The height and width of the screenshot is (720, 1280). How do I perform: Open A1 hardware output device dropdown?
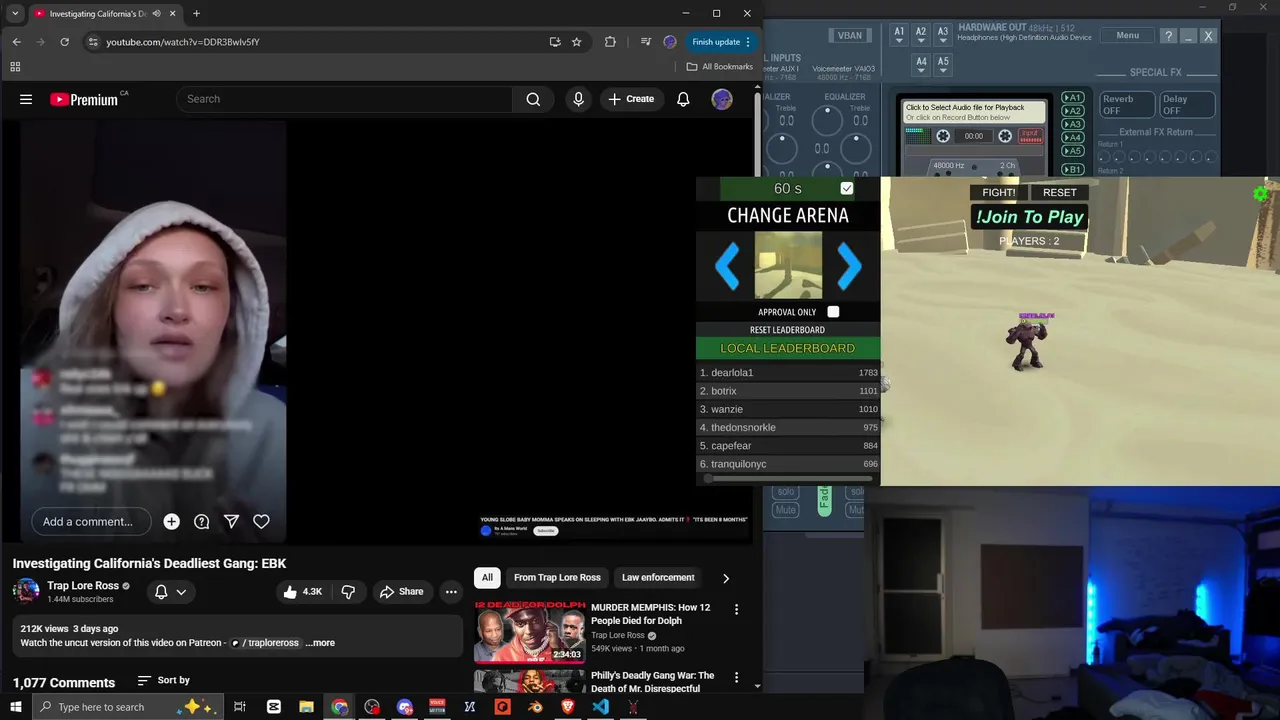899,36
